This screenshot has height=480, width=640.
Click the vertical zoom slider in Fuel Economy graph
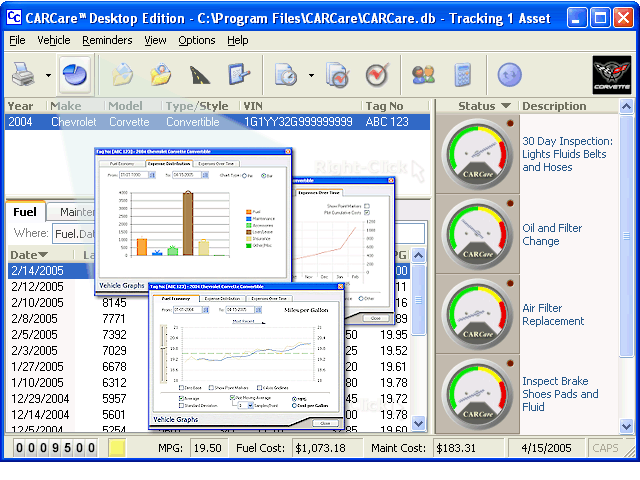coord(164,353)
